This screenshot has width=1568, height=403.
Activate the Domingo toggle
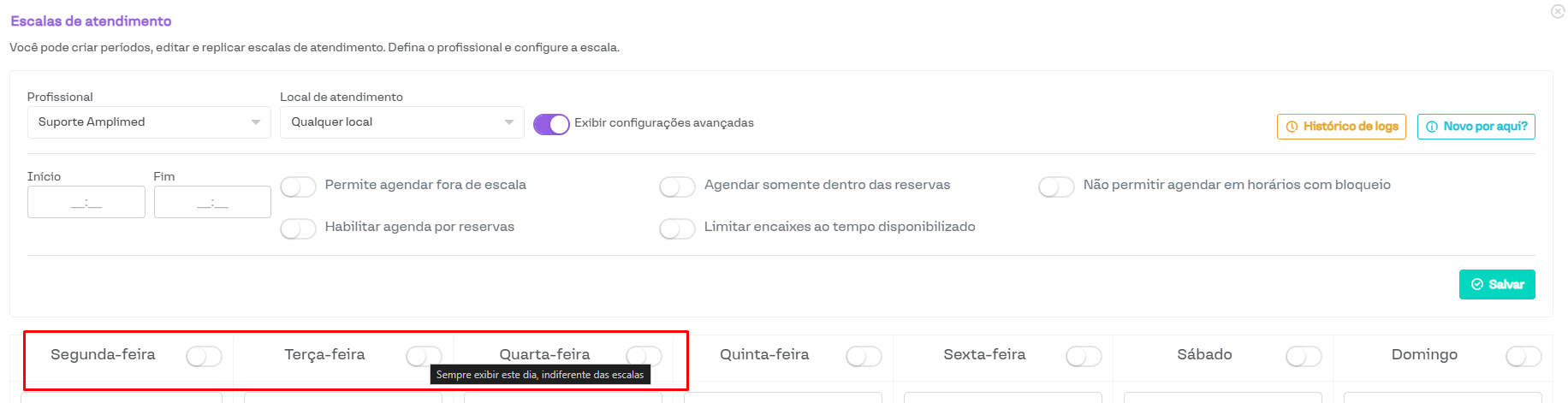[1523, 356]
